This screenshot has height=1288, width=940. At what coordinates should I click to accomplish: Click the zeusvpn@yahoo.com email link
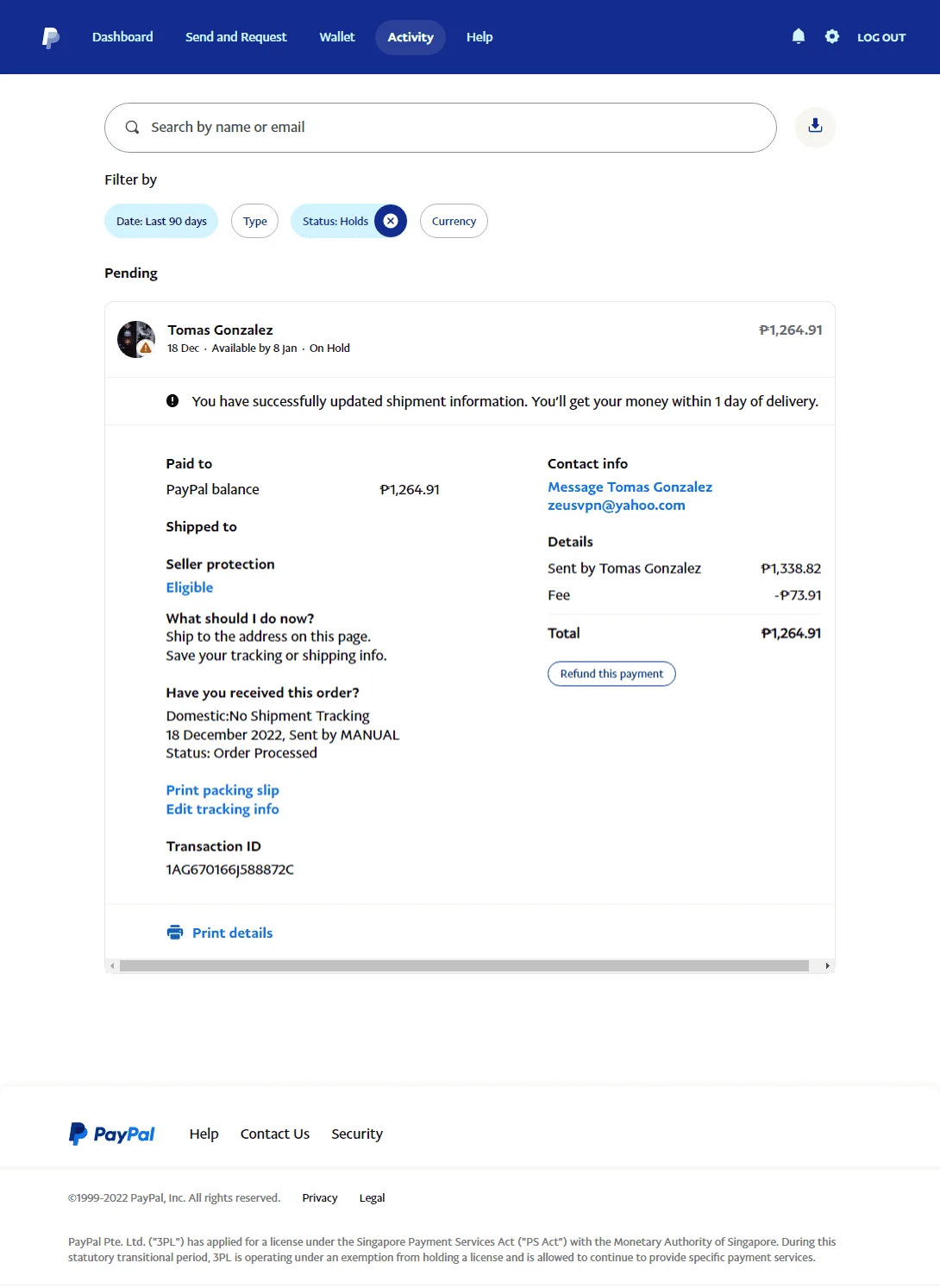pyautogui.click(x=617, y=505)
